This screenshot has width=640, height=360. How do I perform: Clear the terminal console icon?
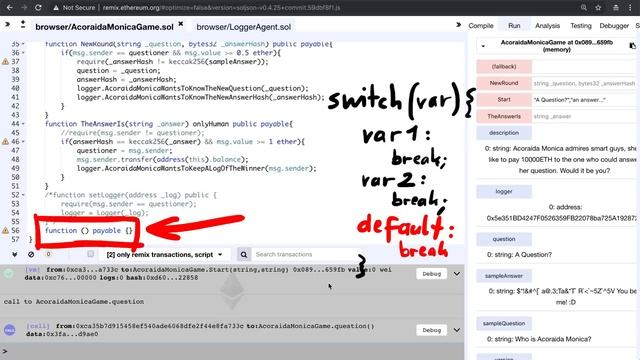tap(31, 254)
